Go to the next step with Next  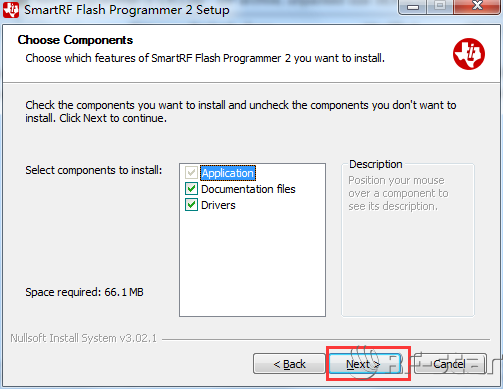point(365,364)
